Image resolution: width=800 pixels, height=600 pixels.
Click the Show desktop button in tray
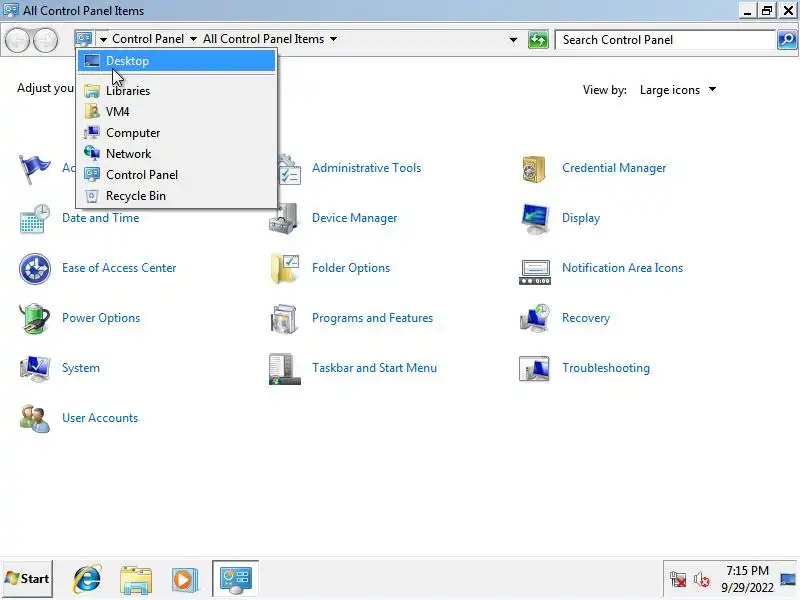click(x=788, y=579)
